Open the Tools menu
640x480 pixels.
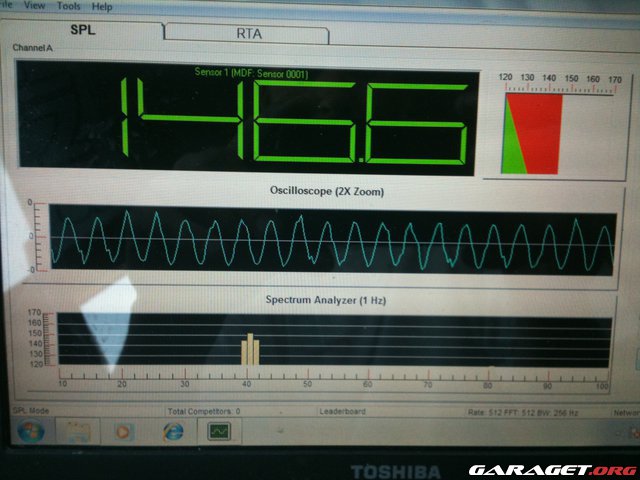69,6
